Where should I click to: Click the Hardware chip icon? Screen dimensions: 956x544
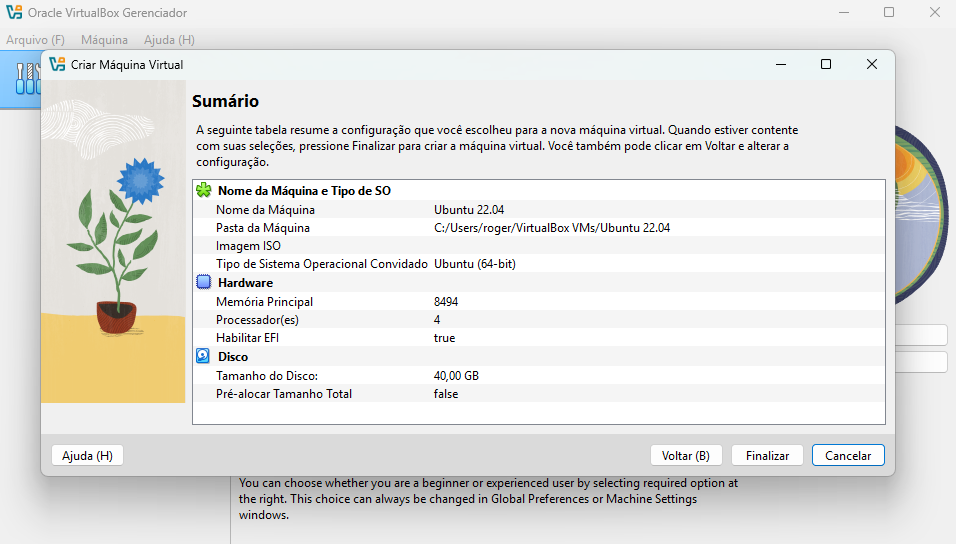point(204,283)
